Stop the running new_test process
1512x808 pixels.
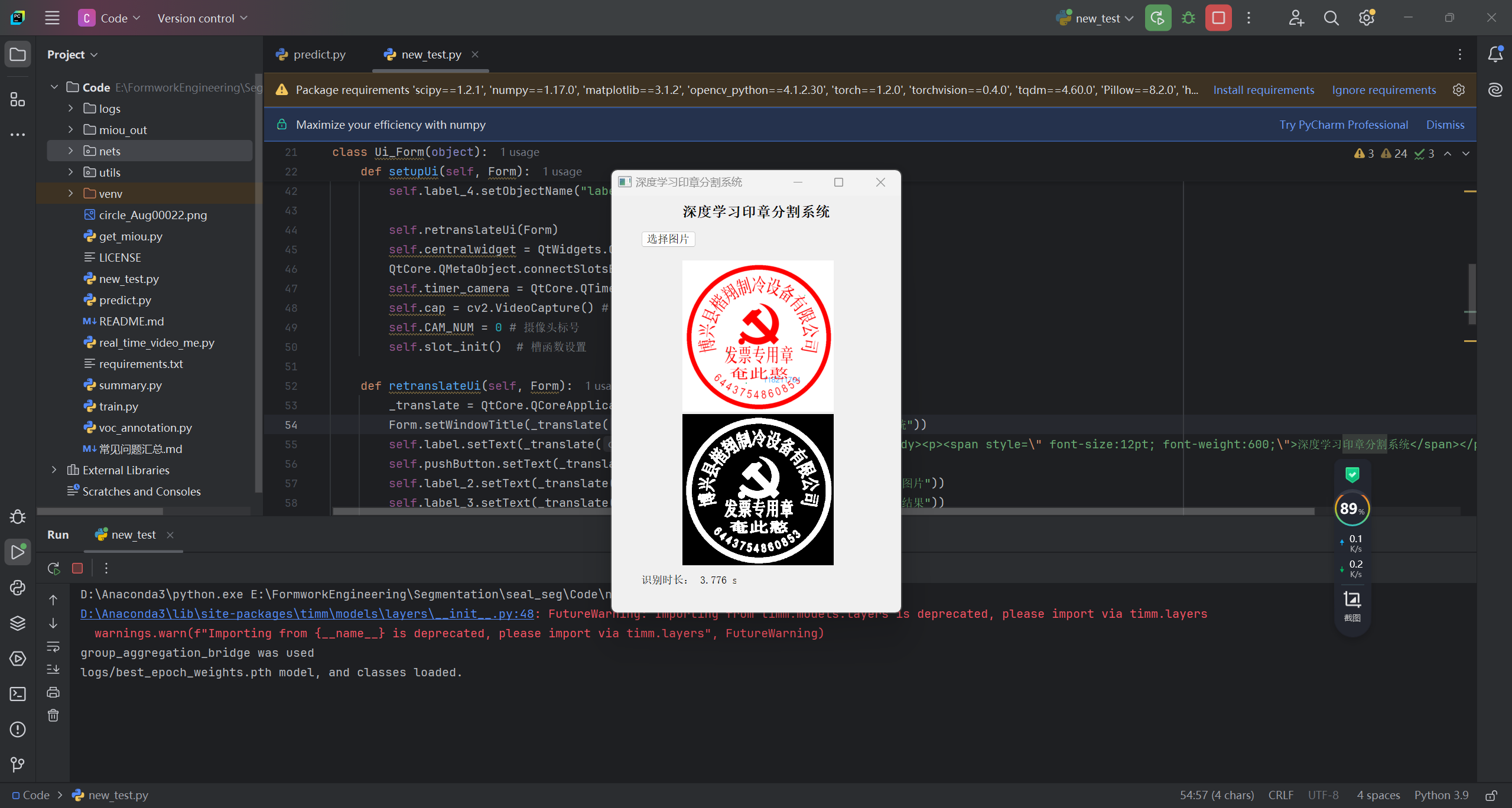(1218, 18)
